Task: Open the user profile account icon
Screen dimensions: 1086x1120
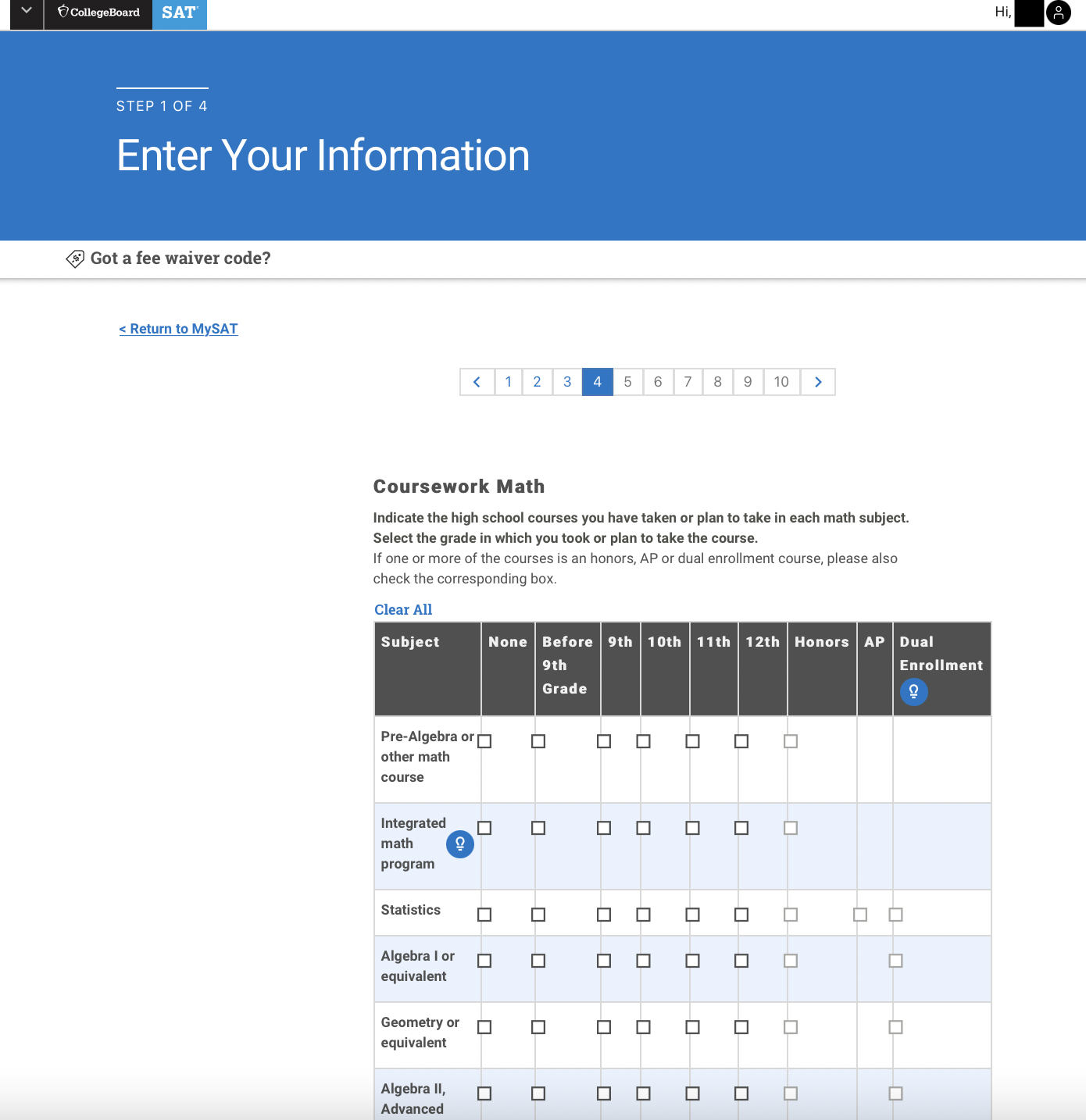Action: point(1059,13)
